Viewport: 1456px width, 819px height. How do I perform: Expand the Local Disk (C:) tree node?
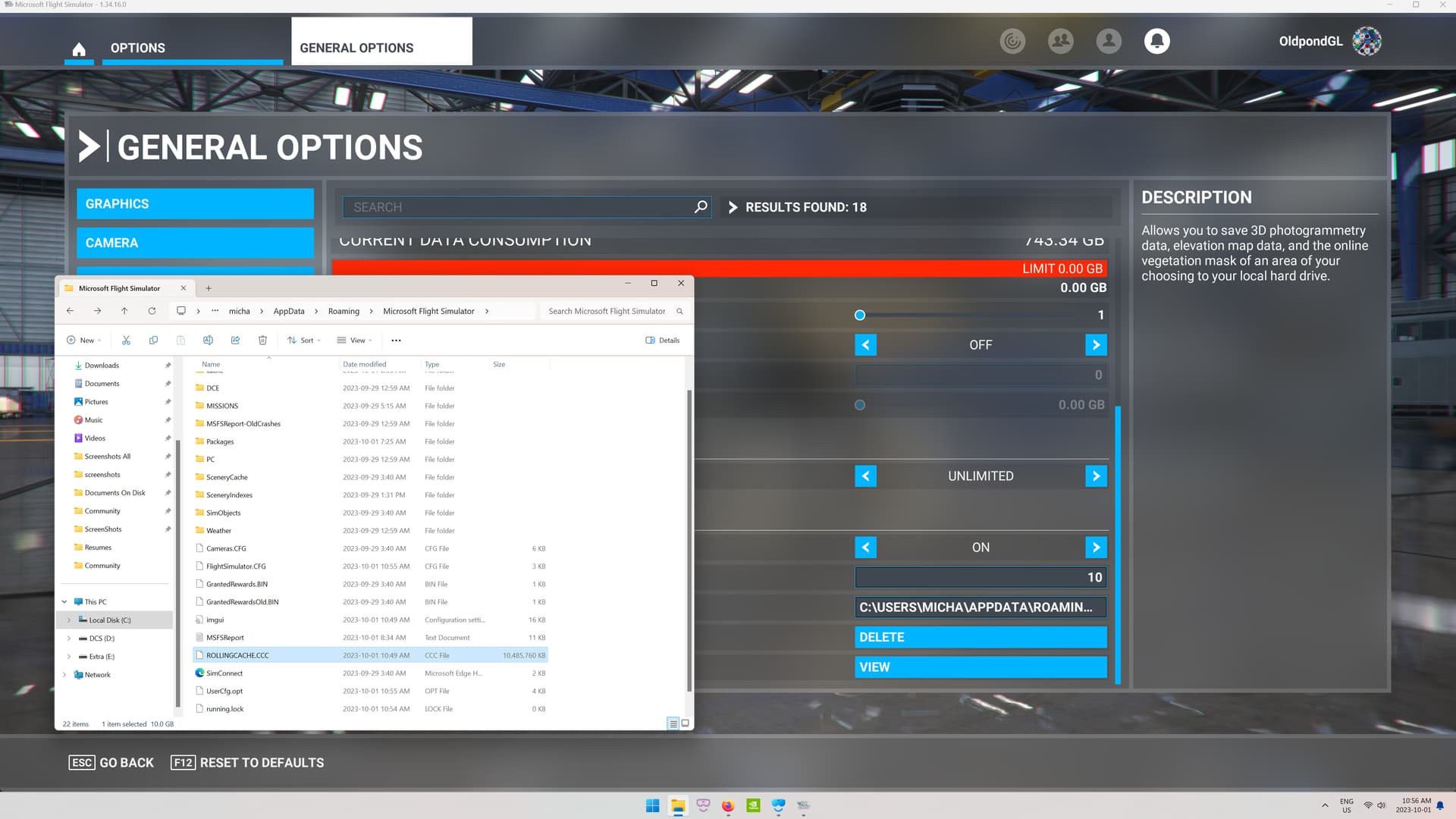coord(69,620)
